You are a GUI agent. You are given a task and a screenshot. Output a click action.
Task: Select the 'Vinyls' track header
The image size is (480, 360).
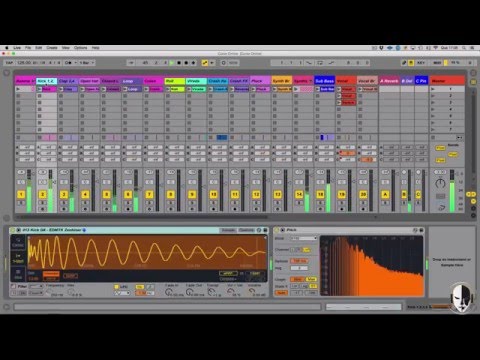click(x=196, y=81)
